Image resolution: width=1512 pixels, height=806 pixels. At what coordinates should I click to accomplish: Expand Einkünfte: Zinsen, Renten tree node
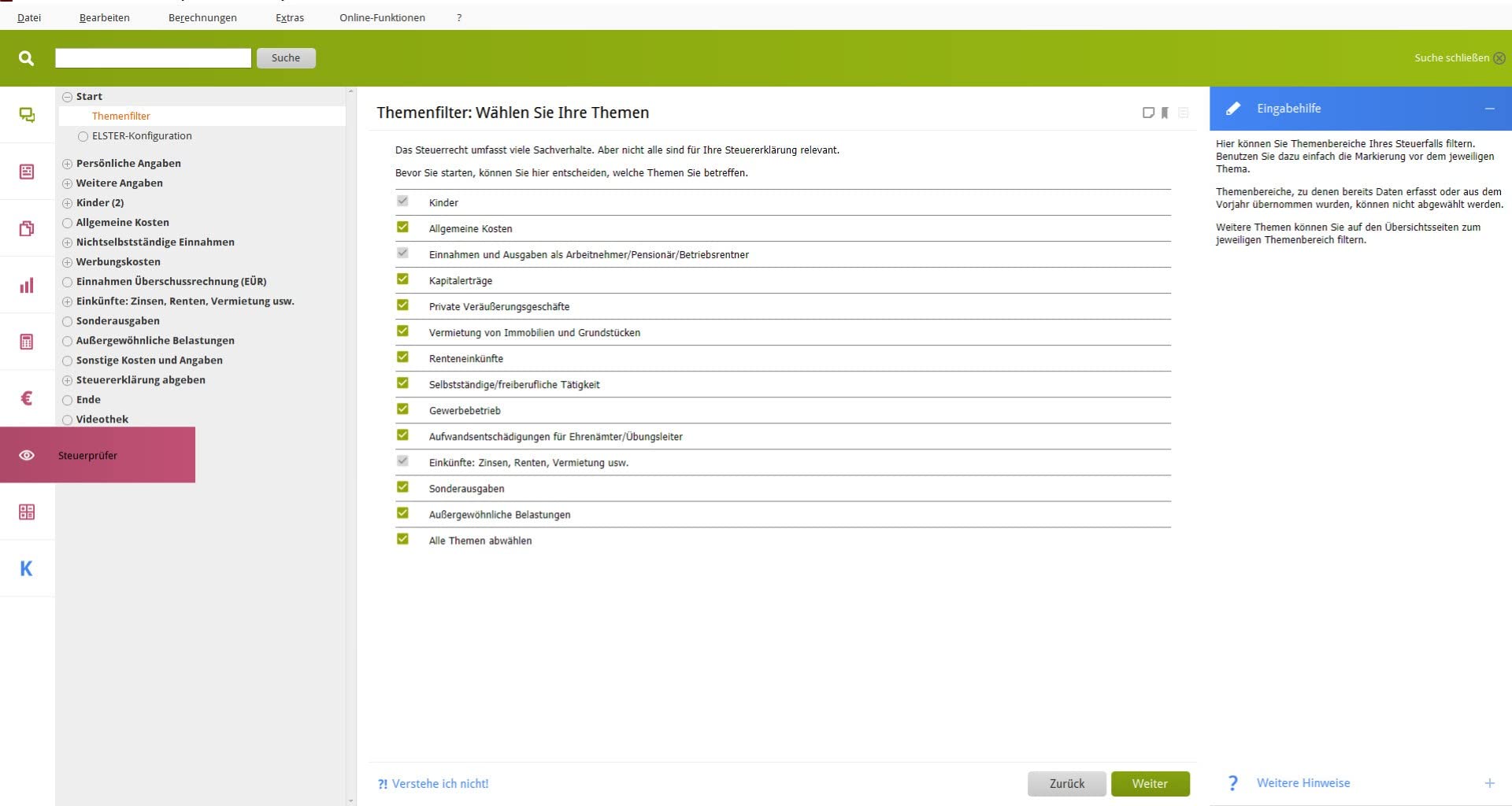point(68,301)
